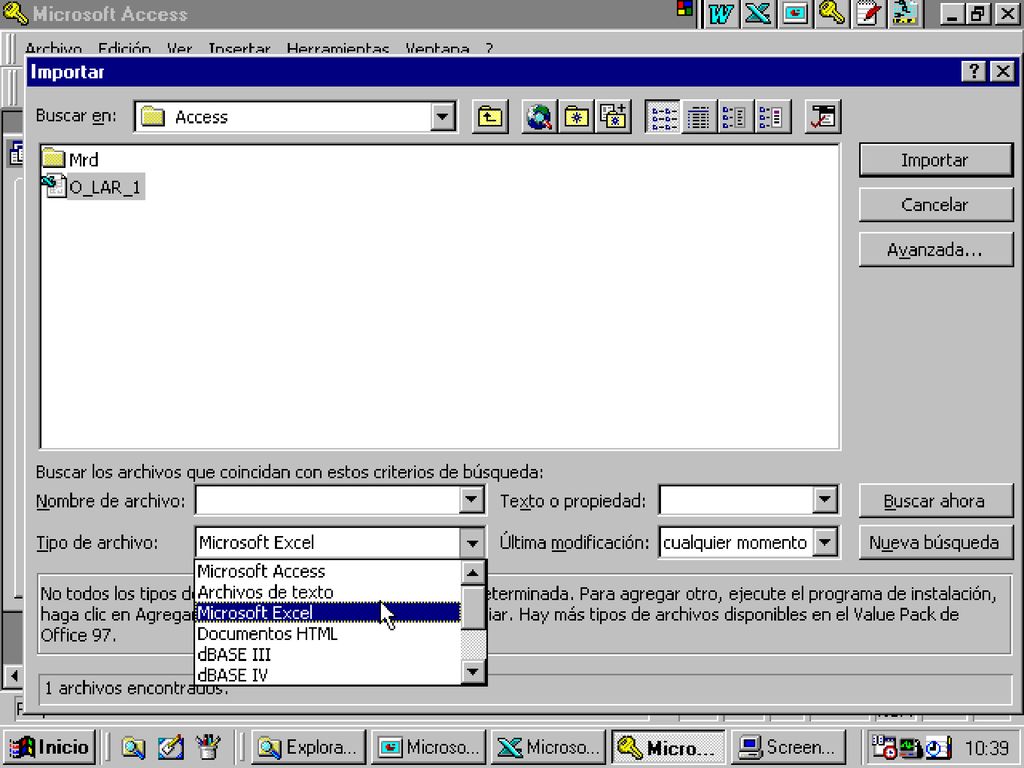Click last shortcut bar icon beside notepad
The image size is (1024, 768).
(x=906, y=14)
